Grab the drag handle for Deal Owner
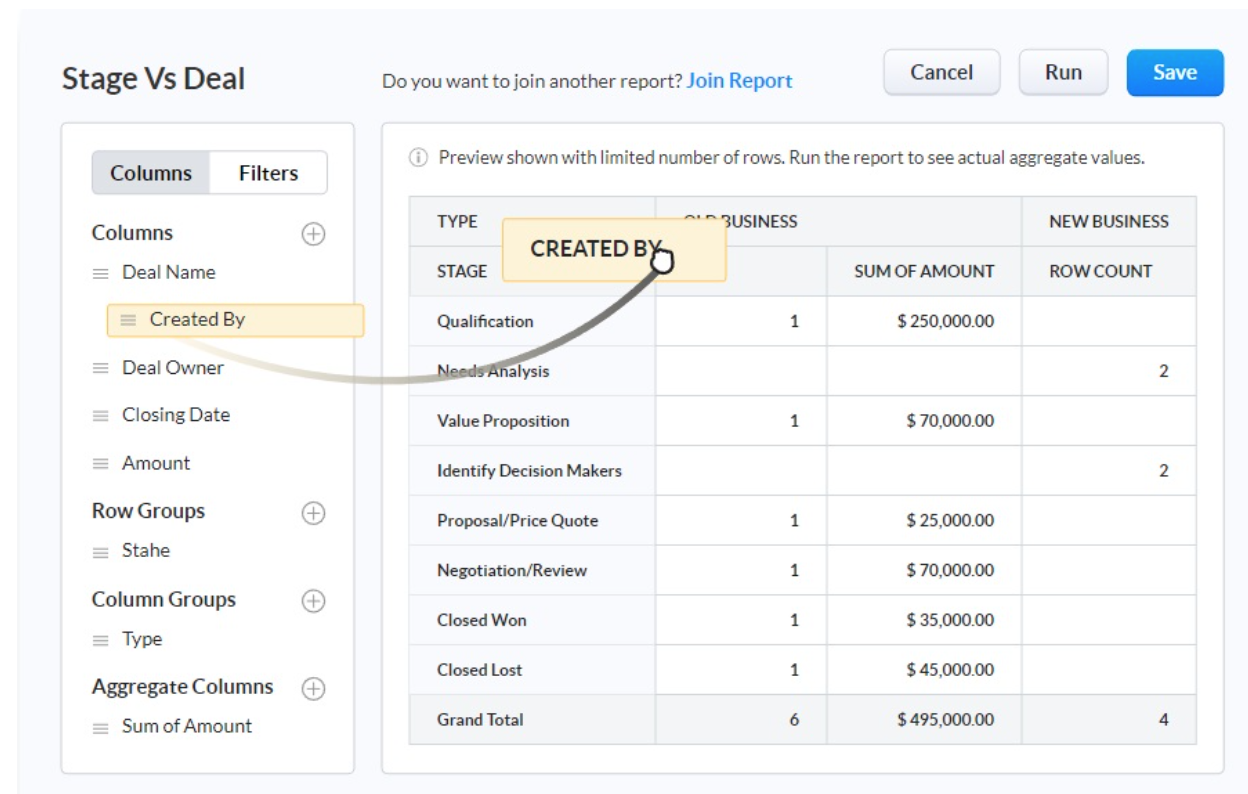 click(101, 368)
